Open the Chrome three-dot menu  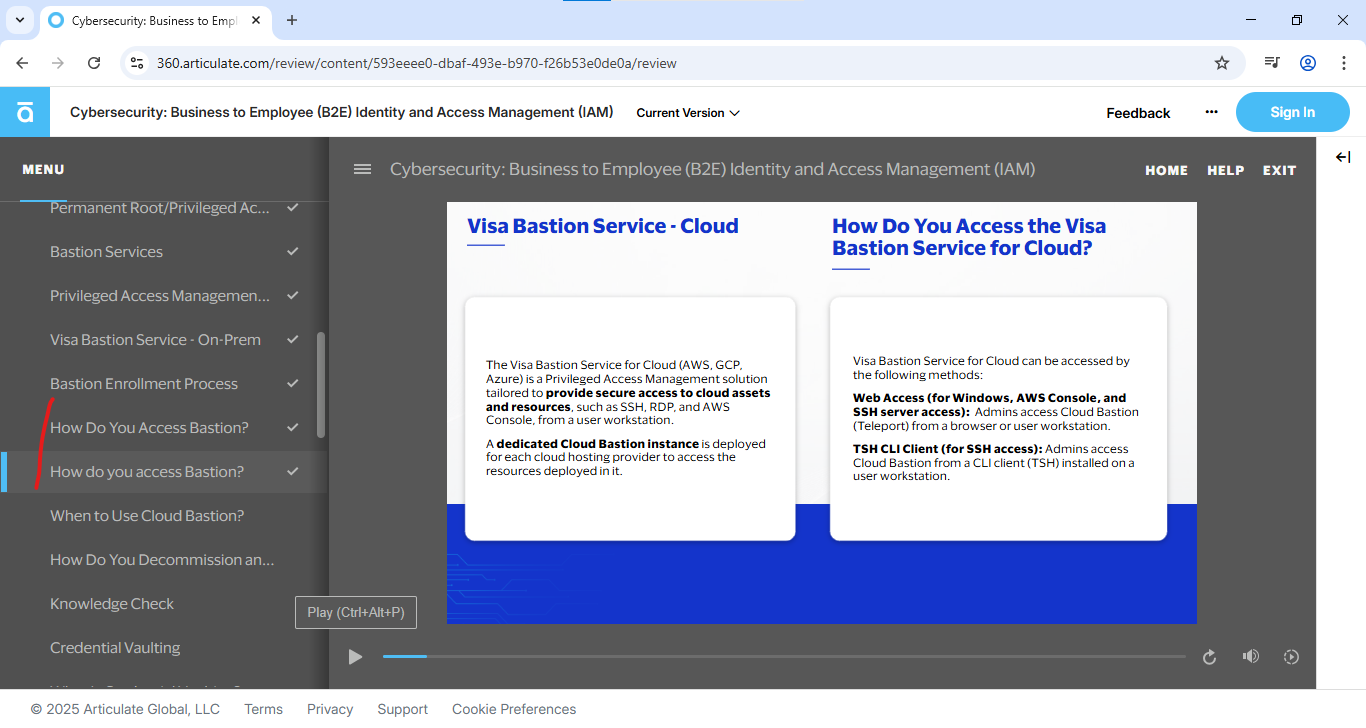point(1343,63)
